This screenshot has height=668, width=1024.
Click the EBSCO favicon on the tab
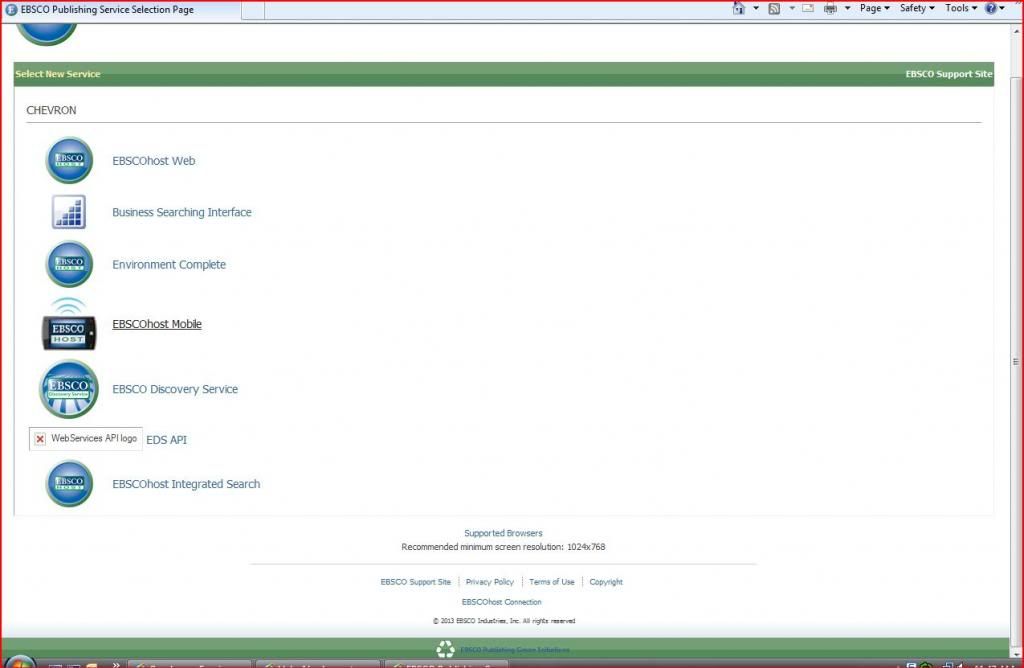pos(11,10)
